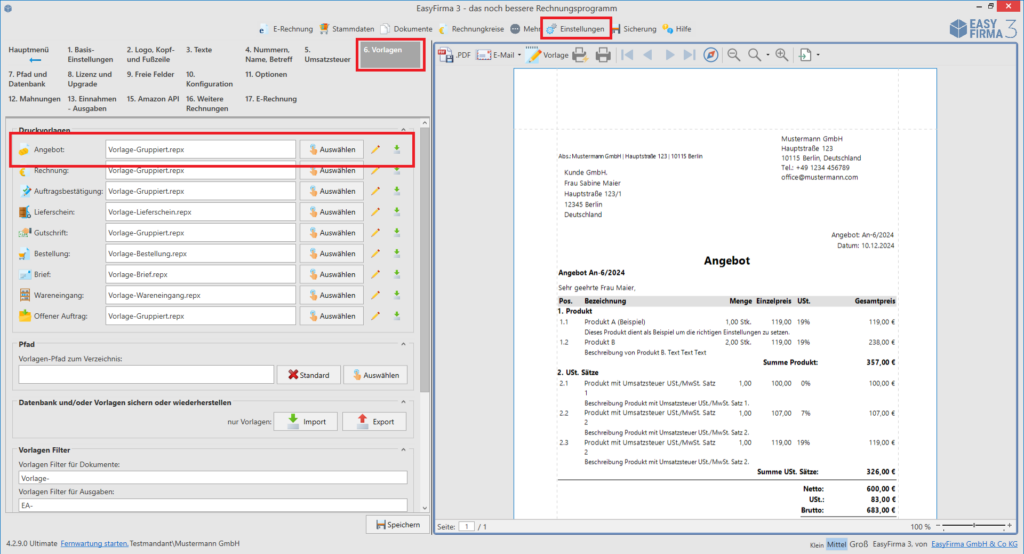The height and width of the screenshot is (554, 1024).
Task: Download the Offener Auftrag template
Action: coord(396,316)
